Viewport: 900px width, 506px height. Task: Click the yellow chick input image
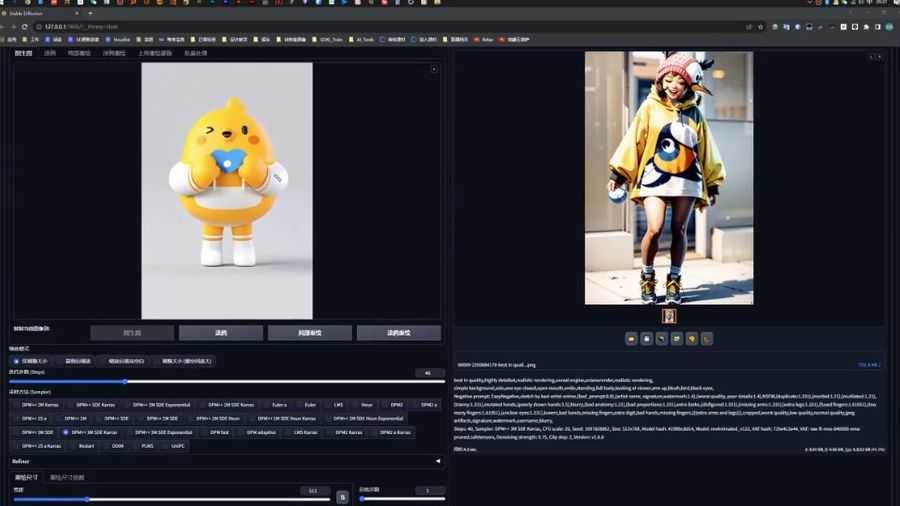[227, 190]
